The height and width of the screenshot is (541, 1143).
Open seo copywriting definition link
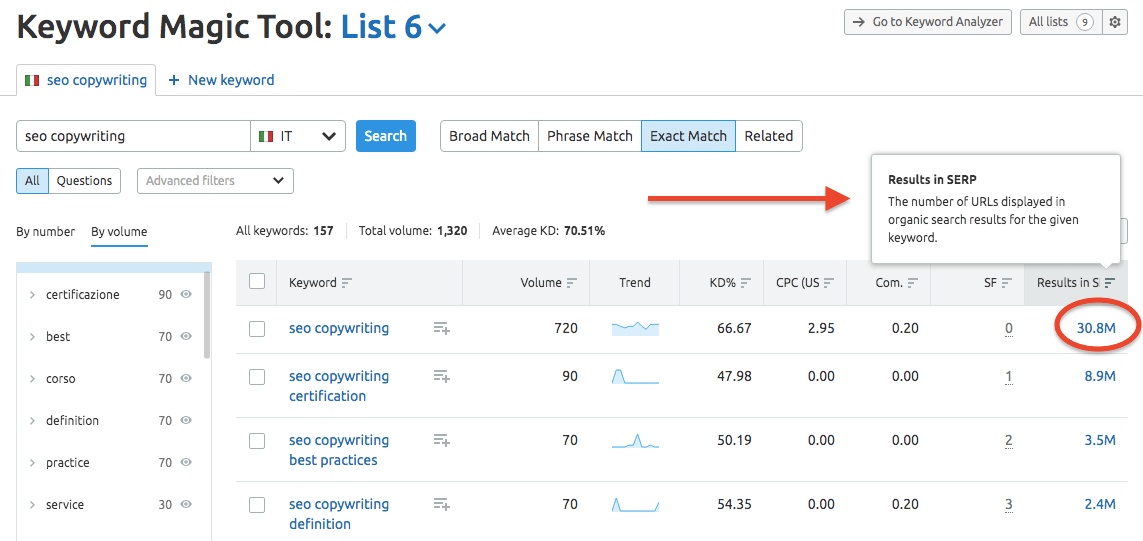[339, 514]
